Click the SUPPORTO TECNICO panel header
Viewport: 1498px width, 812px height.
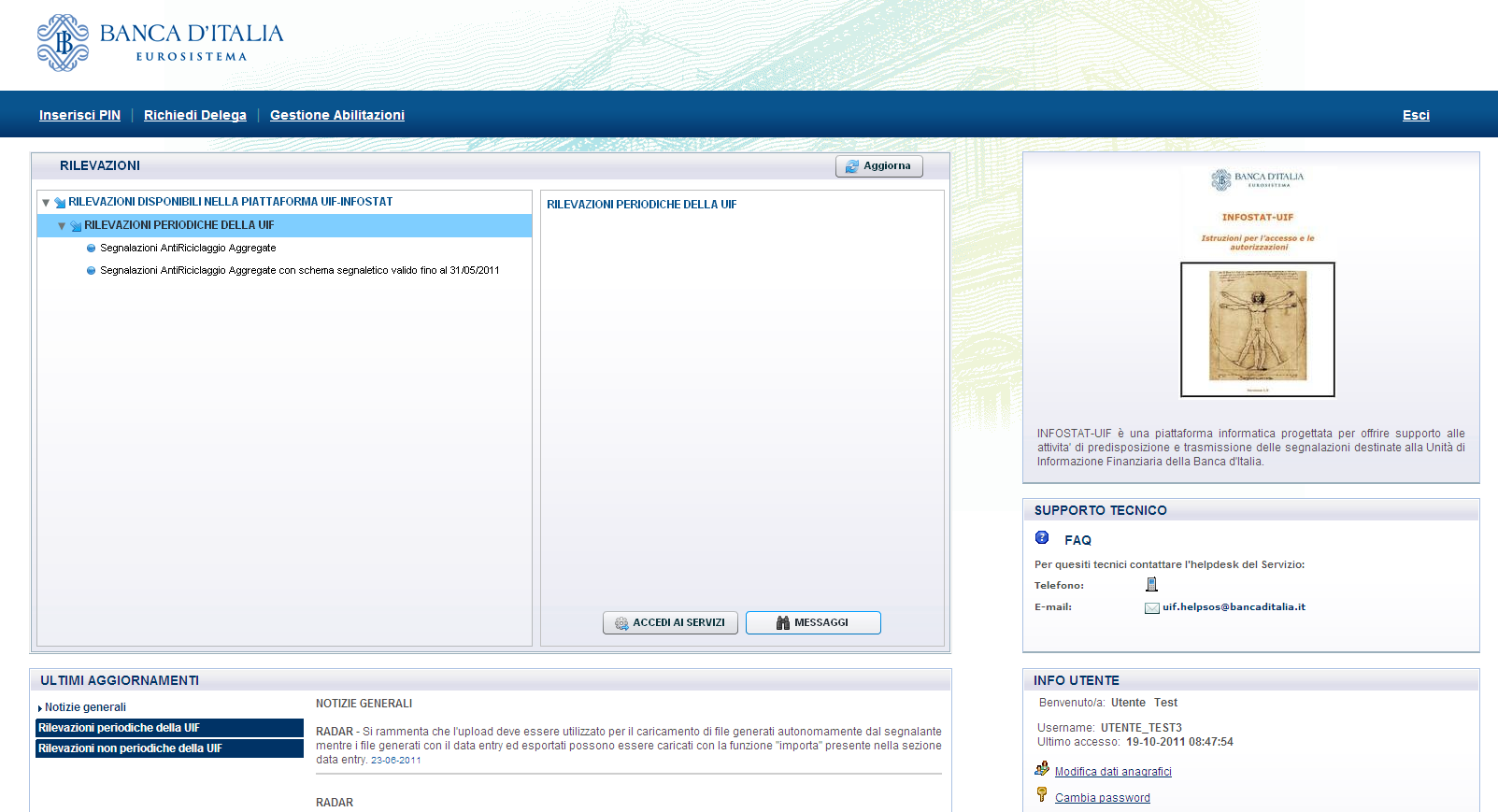[x=1251, y=510]
